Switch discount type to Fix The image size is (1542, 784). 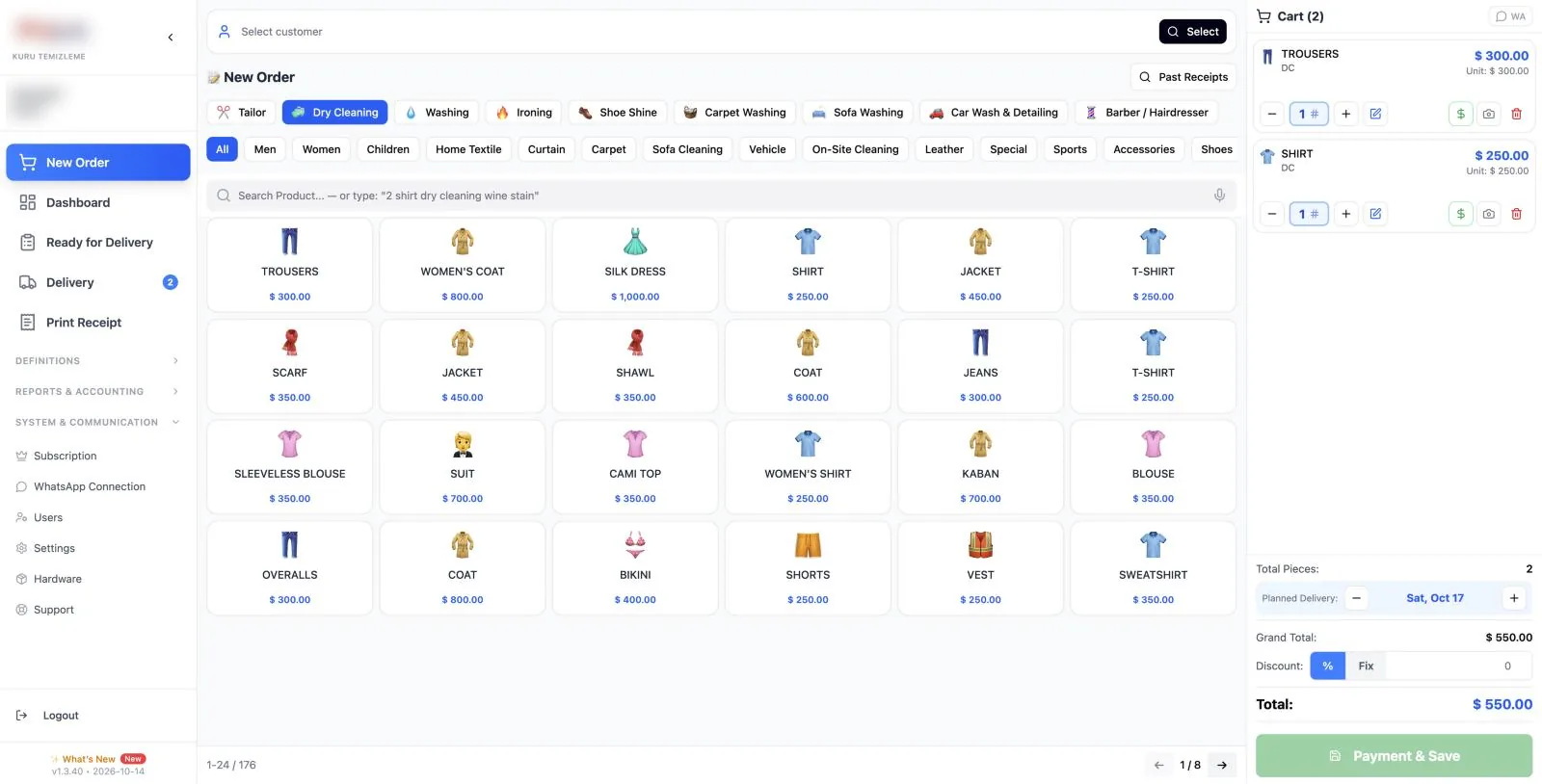point(1366,666)
